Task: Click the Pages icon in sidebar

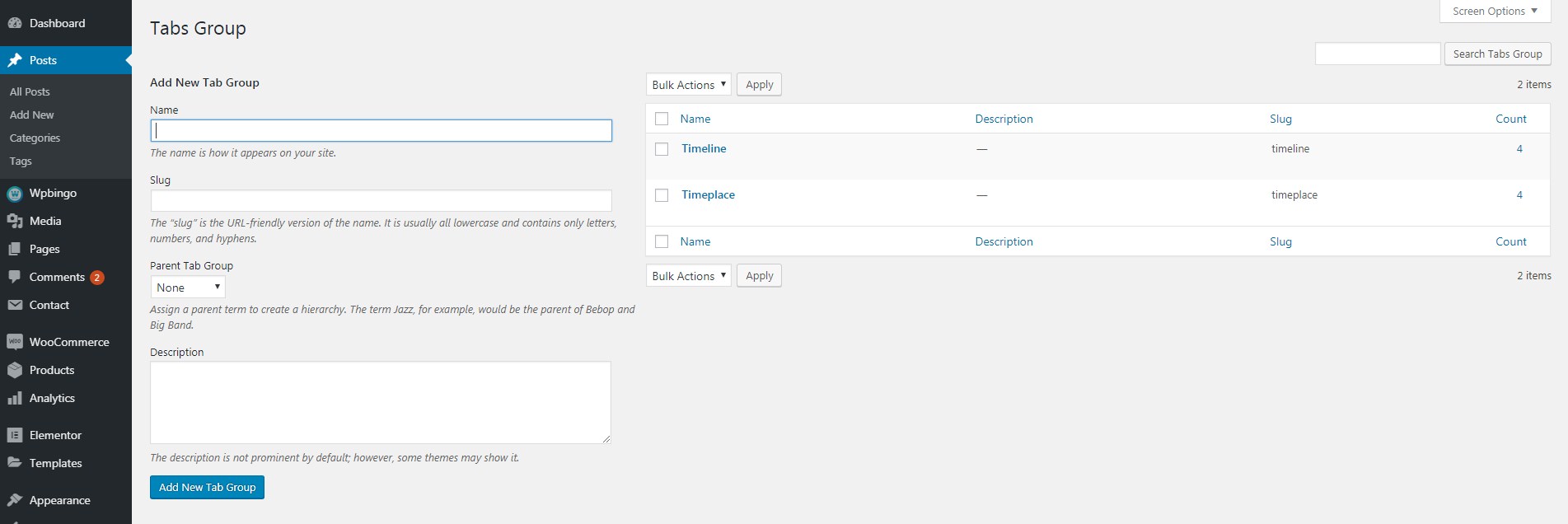Action: pyautogui.click(x=15, y=249)
